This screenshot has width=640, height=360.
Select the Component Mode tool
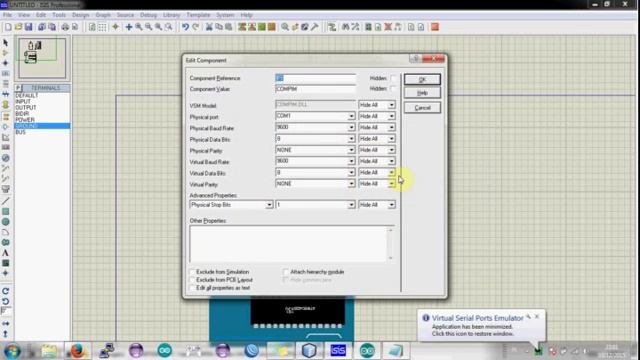coord(6,53)
